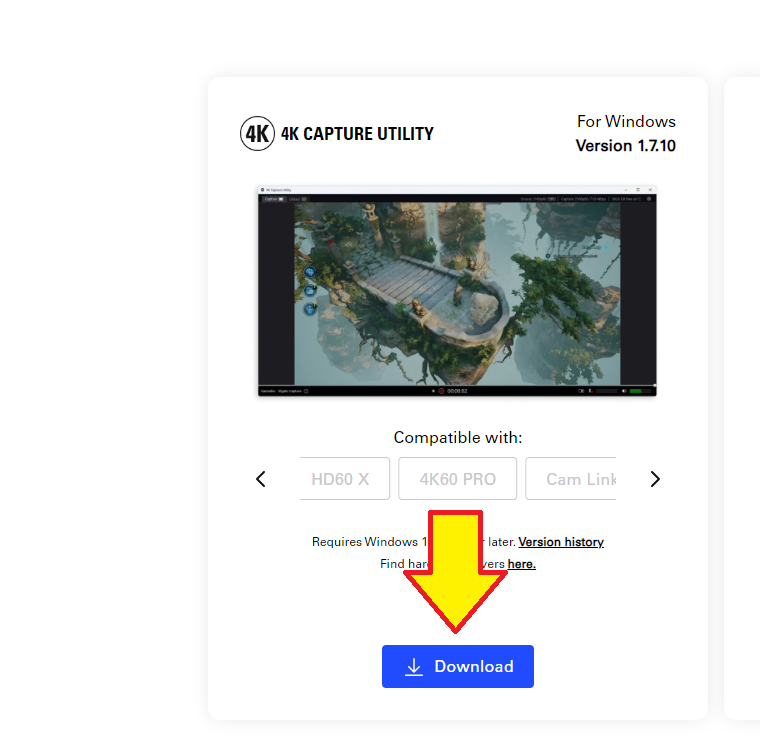Click the 4K circular logo icon
Viewport: 760px width, 756px height.
[x=257, y=133]
